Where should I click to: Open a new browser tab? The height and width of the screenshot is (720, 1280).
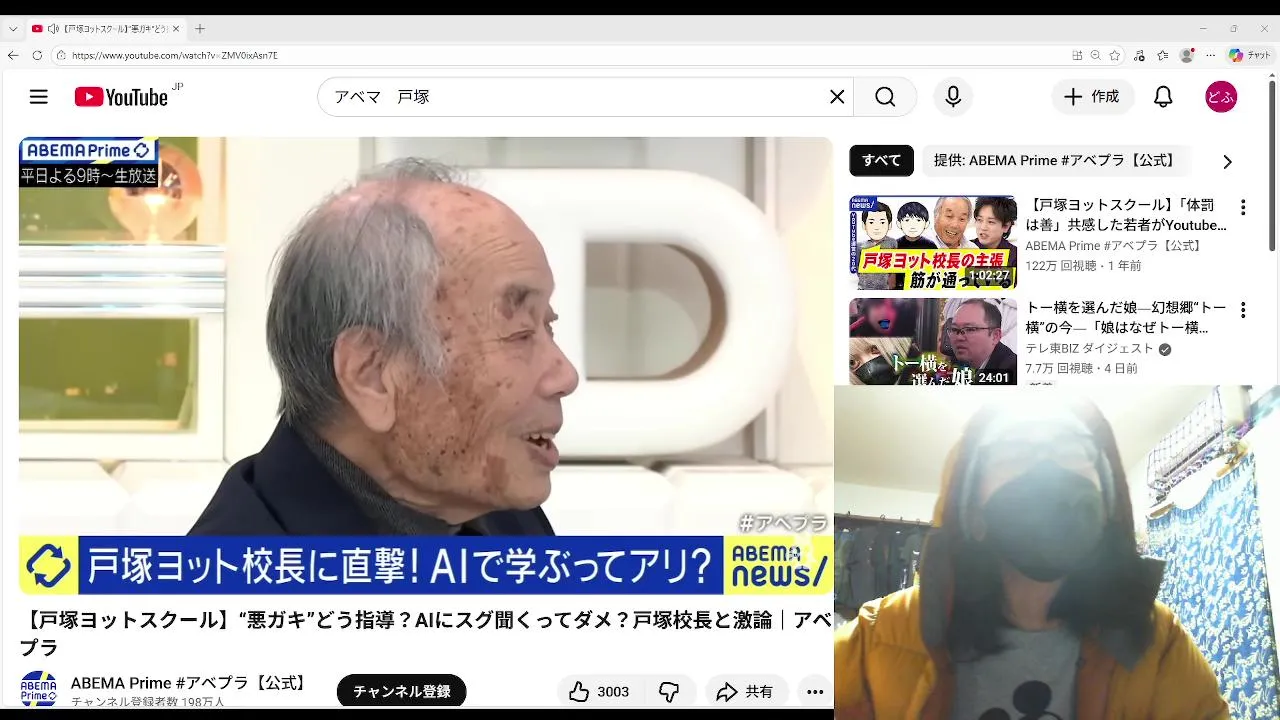(x=200, y=29)
